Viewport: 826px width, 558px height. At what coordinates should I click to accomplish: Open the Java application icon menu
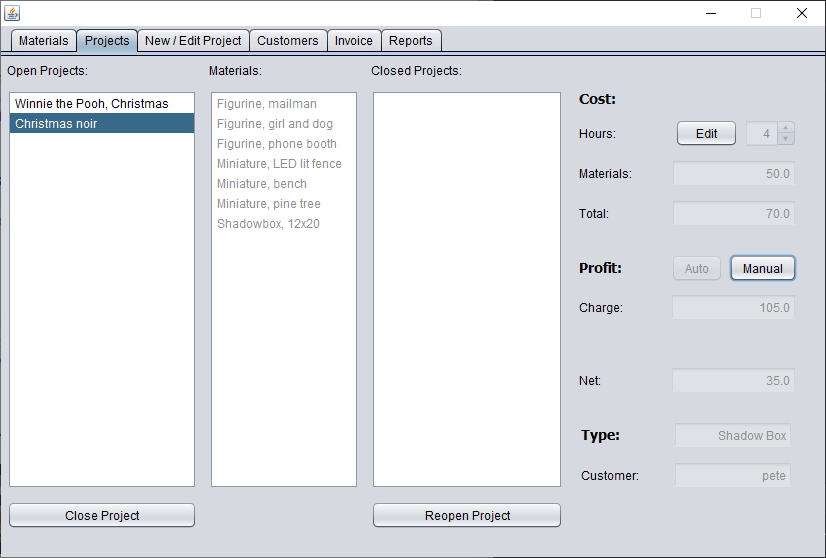[x=12, y=13]
